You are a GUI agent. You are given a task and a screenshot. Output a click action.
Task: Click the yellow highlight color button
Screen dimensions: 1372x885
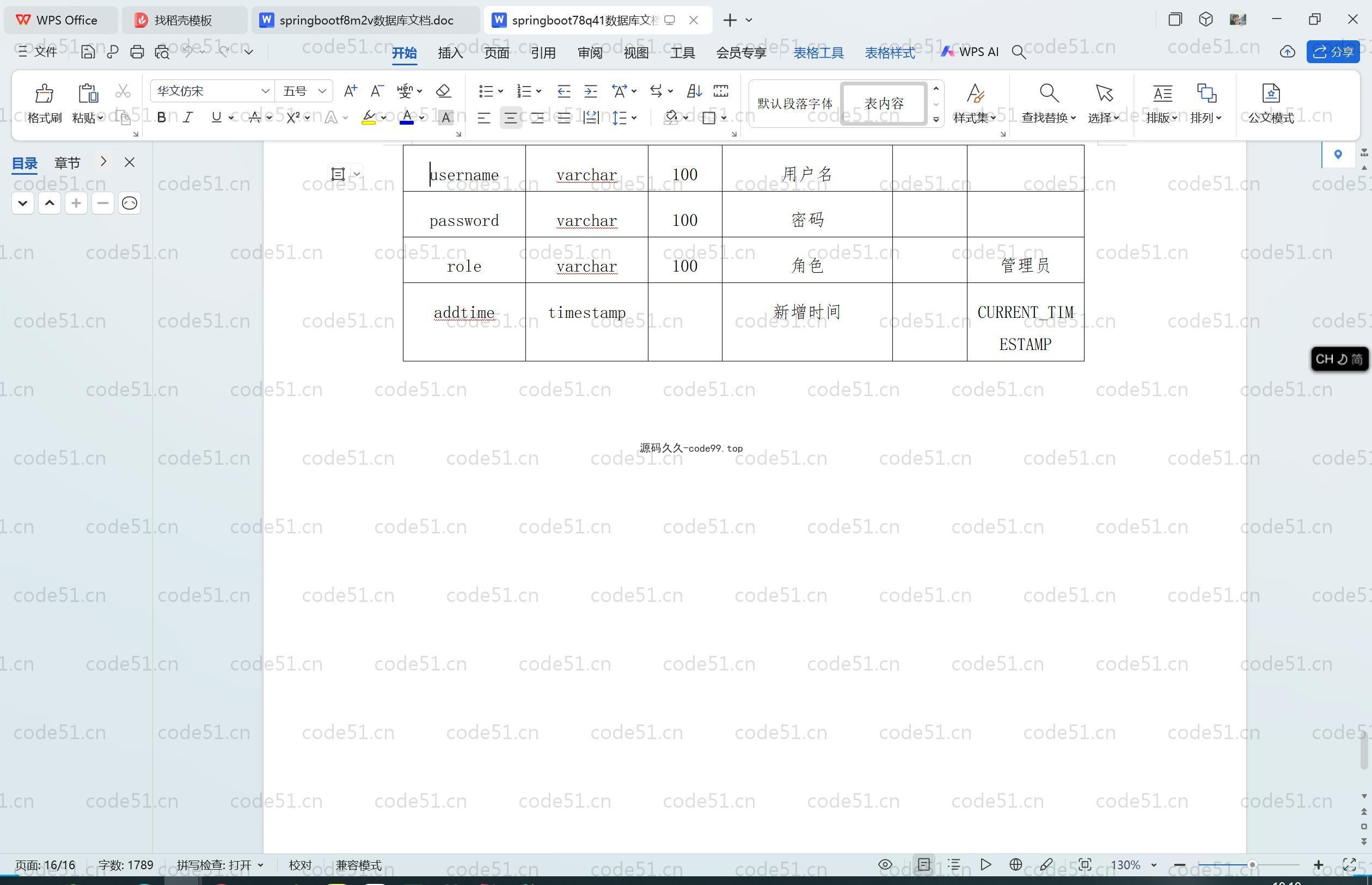pos(369,118)
